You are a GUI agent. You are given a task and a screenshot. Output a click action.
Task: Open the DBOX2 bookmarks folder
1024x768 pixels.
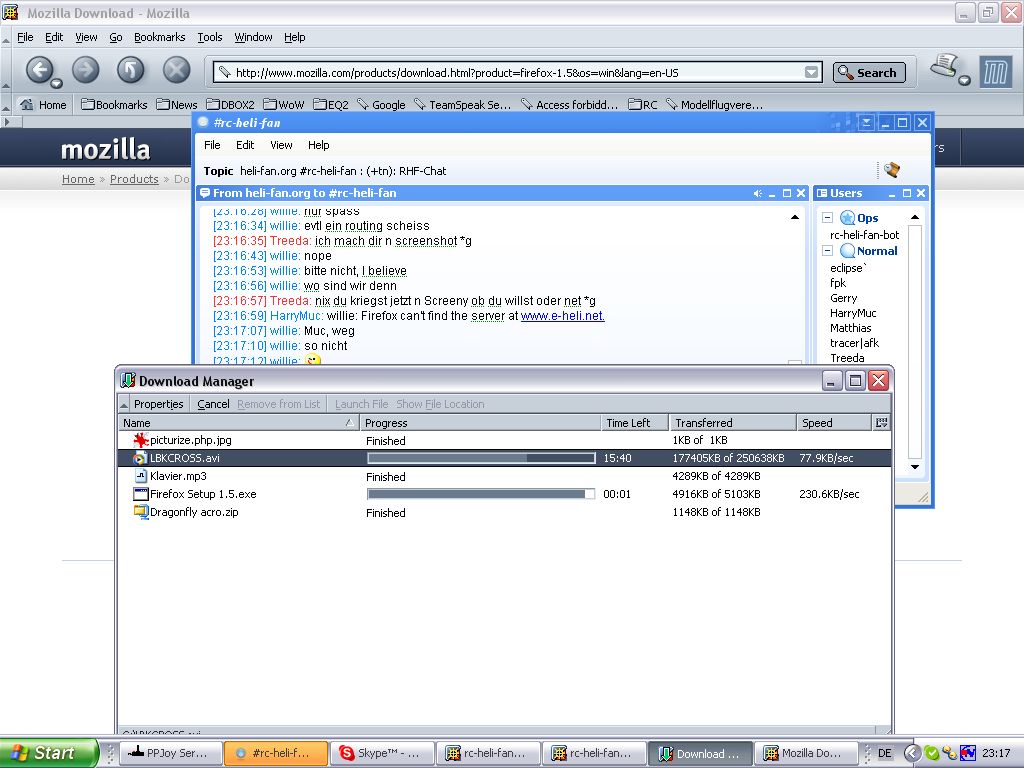click(x=230, y=104)
